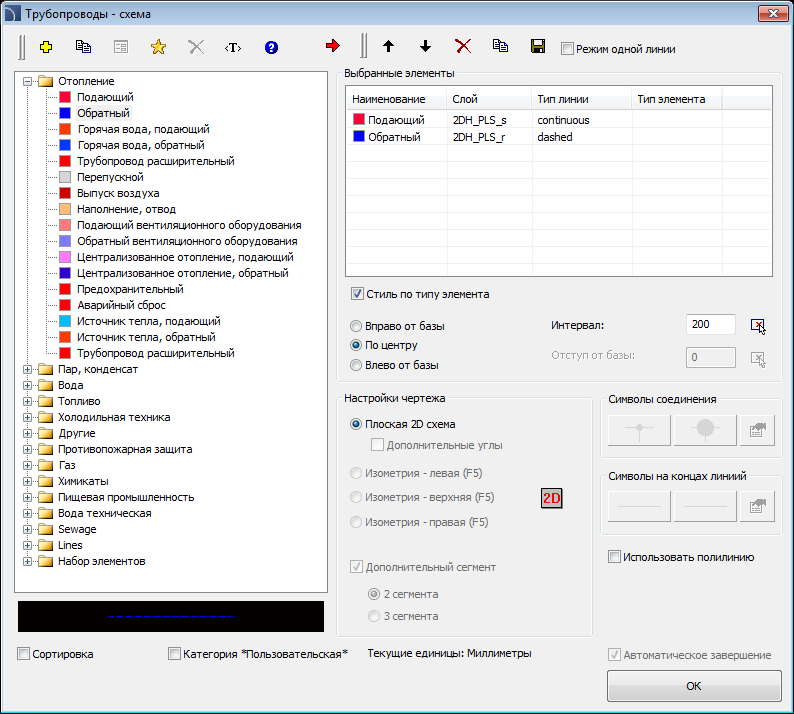Click the Тип линии column header
794x714 pixels.
pyautogui.click(x=582, y=99)
